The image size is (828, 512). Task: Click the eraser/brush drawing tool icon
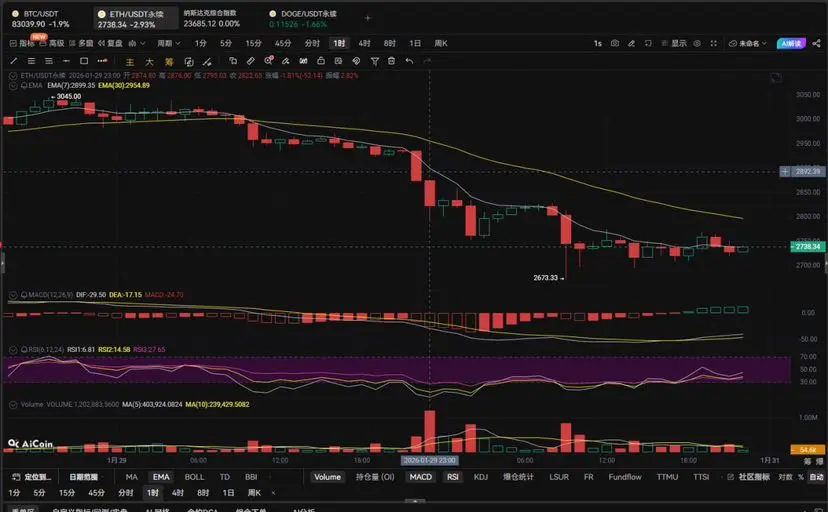pyautogui.click(x=286, y=61)
